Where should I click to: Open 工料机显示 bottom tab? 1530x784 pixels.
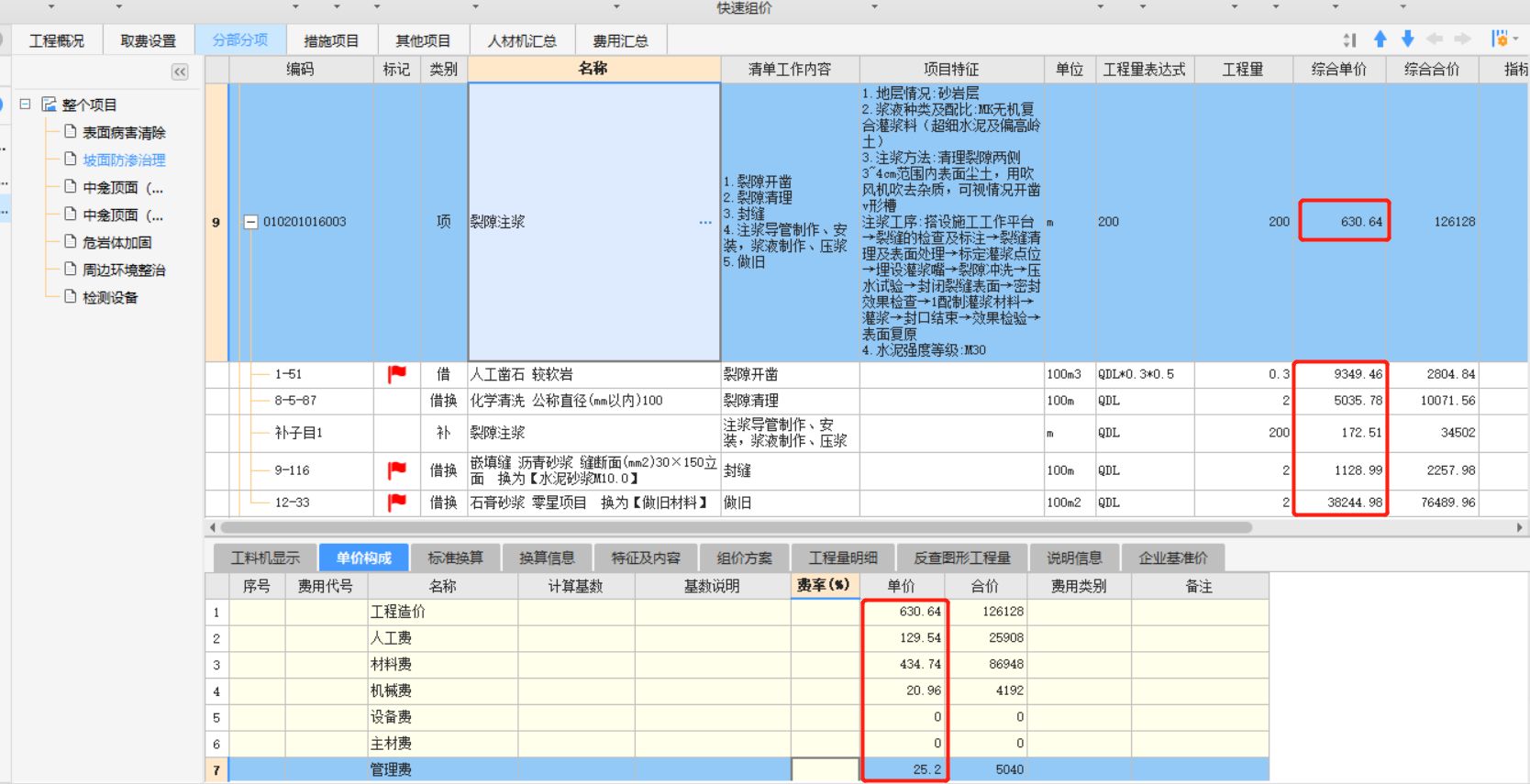[265, 558]
